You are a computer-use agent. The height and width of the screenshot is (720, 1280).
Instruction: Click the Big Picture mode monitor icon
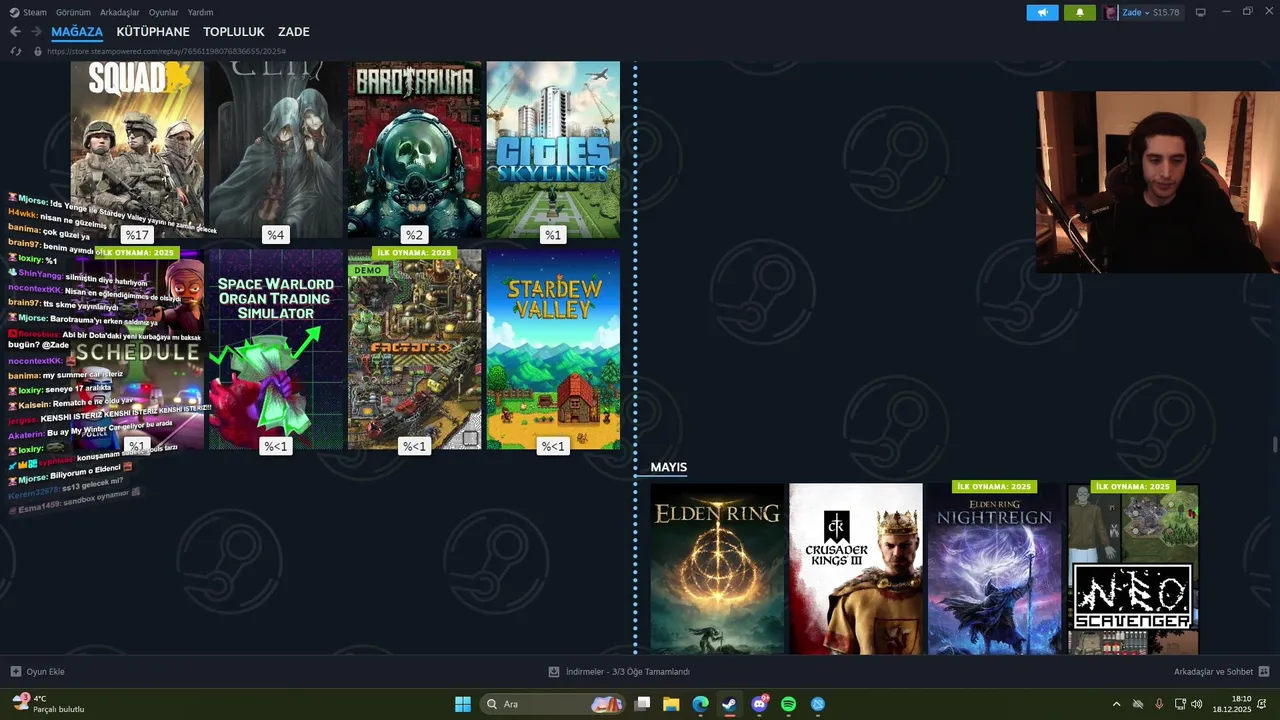point(1200,12)
